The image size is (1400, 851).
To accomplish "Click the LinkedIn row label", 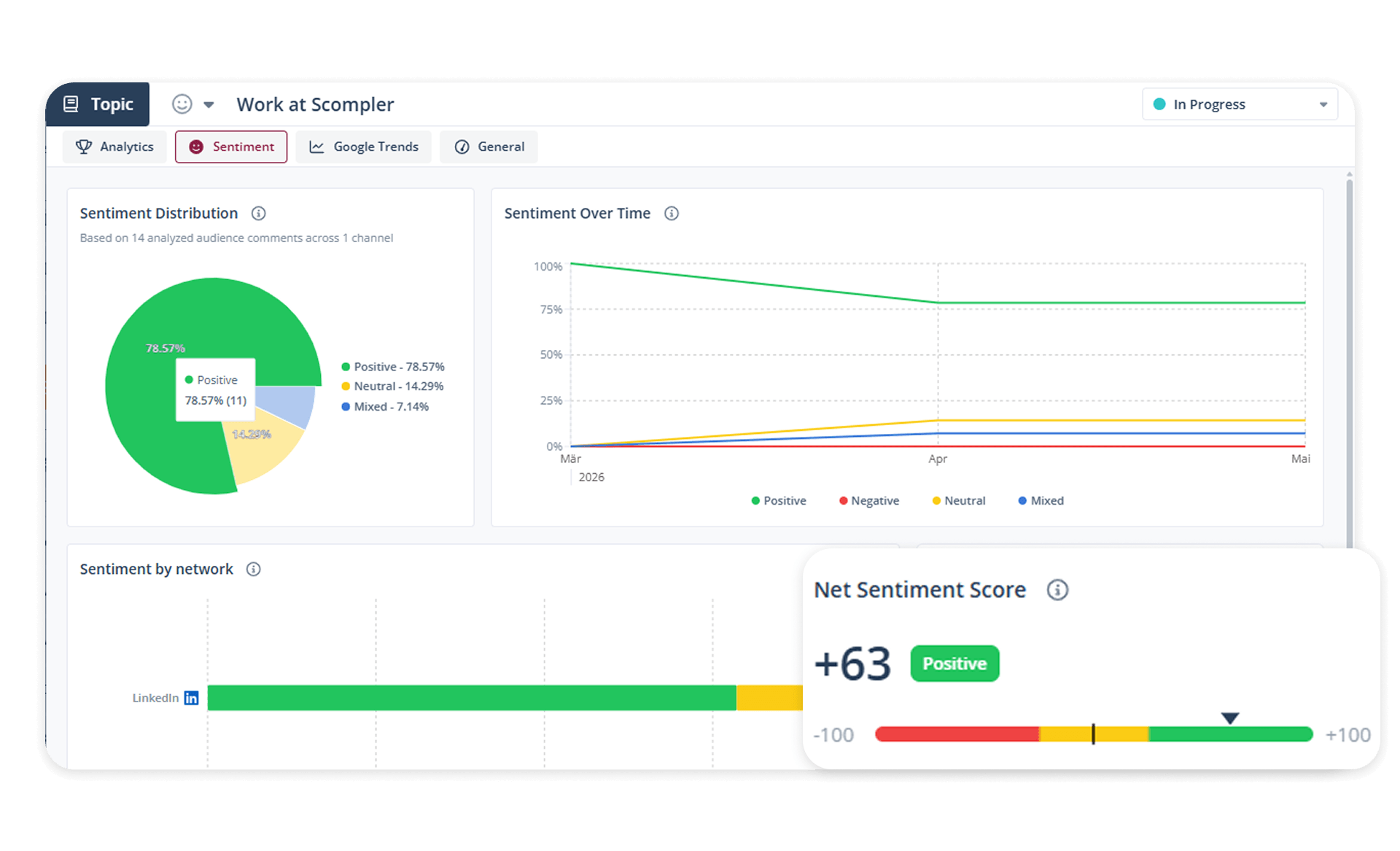I will point(155,698).
